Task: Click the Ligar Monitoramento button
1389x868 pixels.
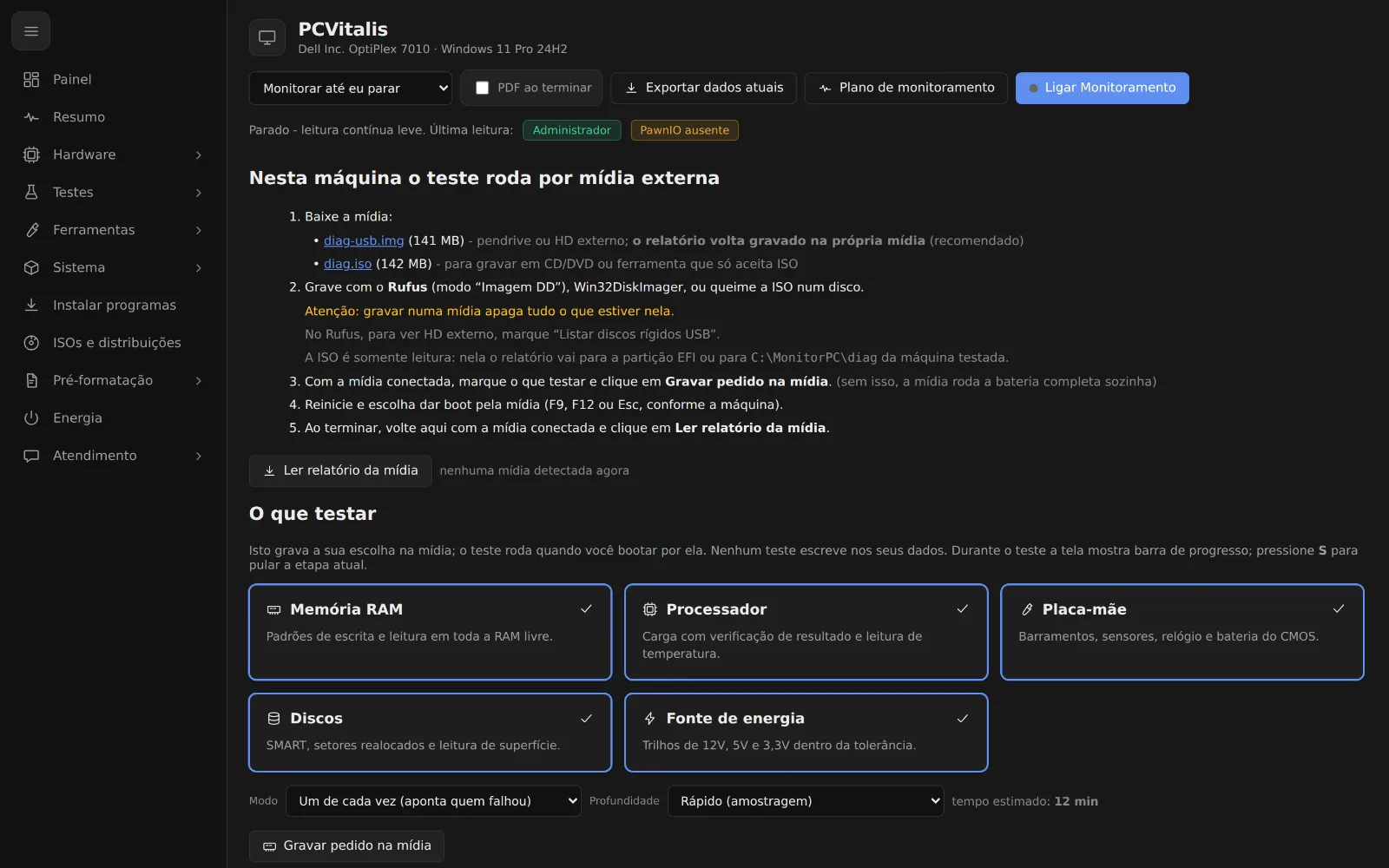Action: 1102,88
